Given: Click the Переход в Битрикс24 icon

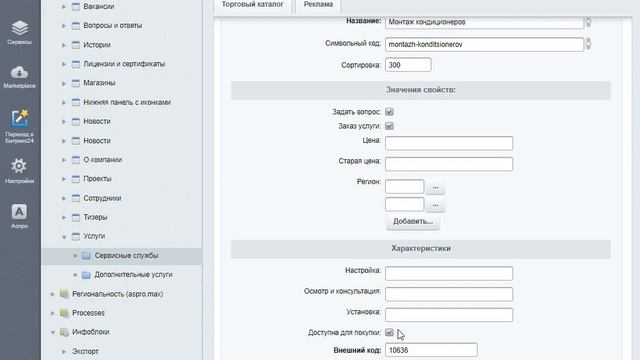Looking at the screenshot, I should (19, 126).
